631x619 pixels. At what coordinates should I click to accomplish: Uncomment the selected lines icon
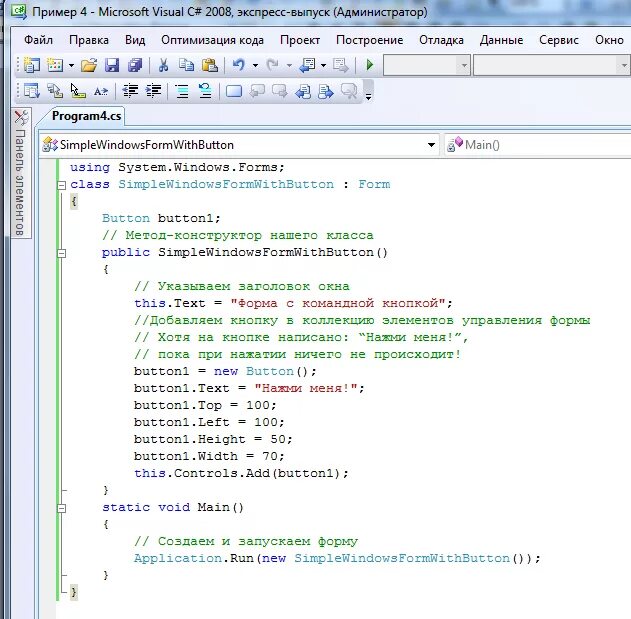click(x=205, y=91)
